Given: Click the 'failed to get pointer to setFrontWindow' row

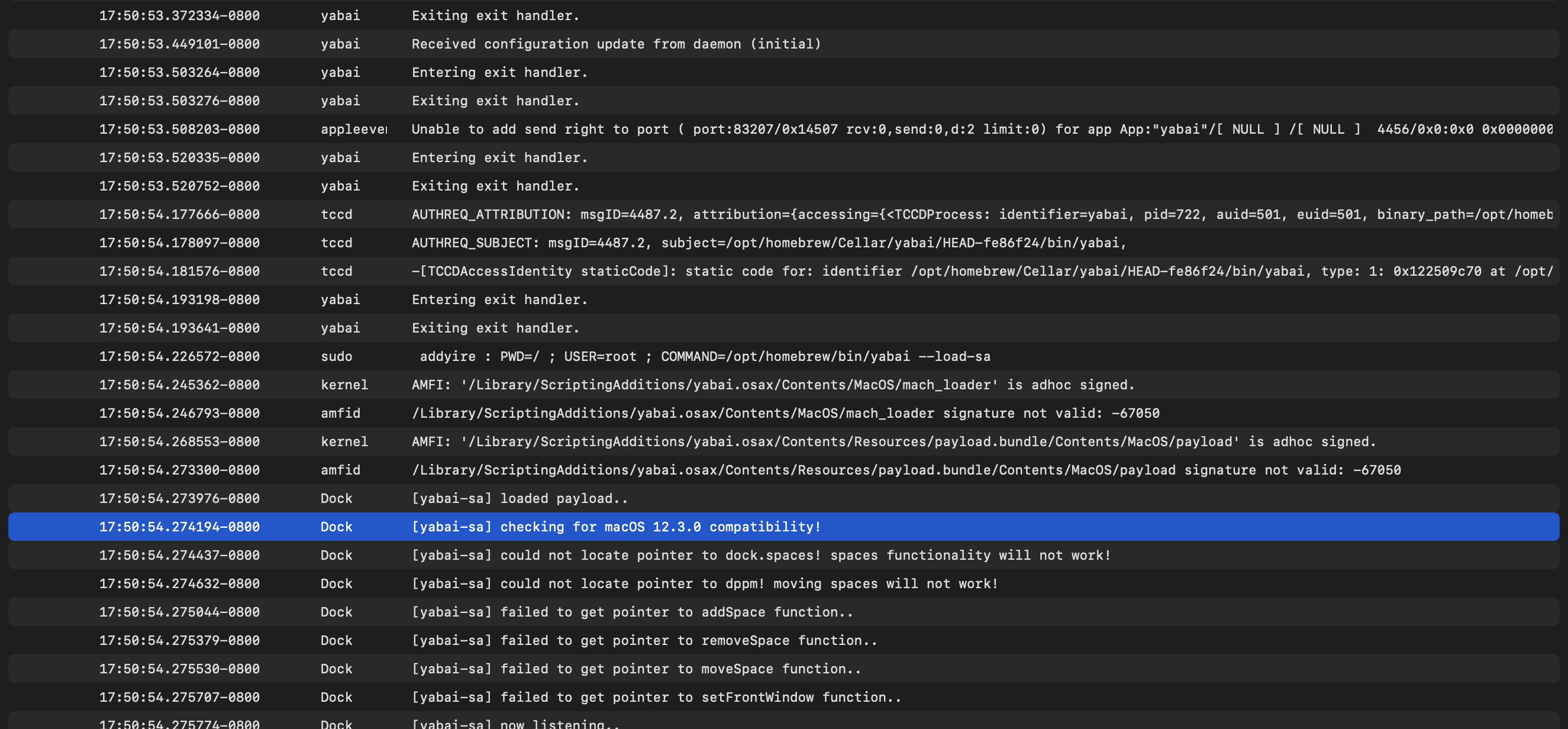Looking at the screenshot, I should [656, 696].
